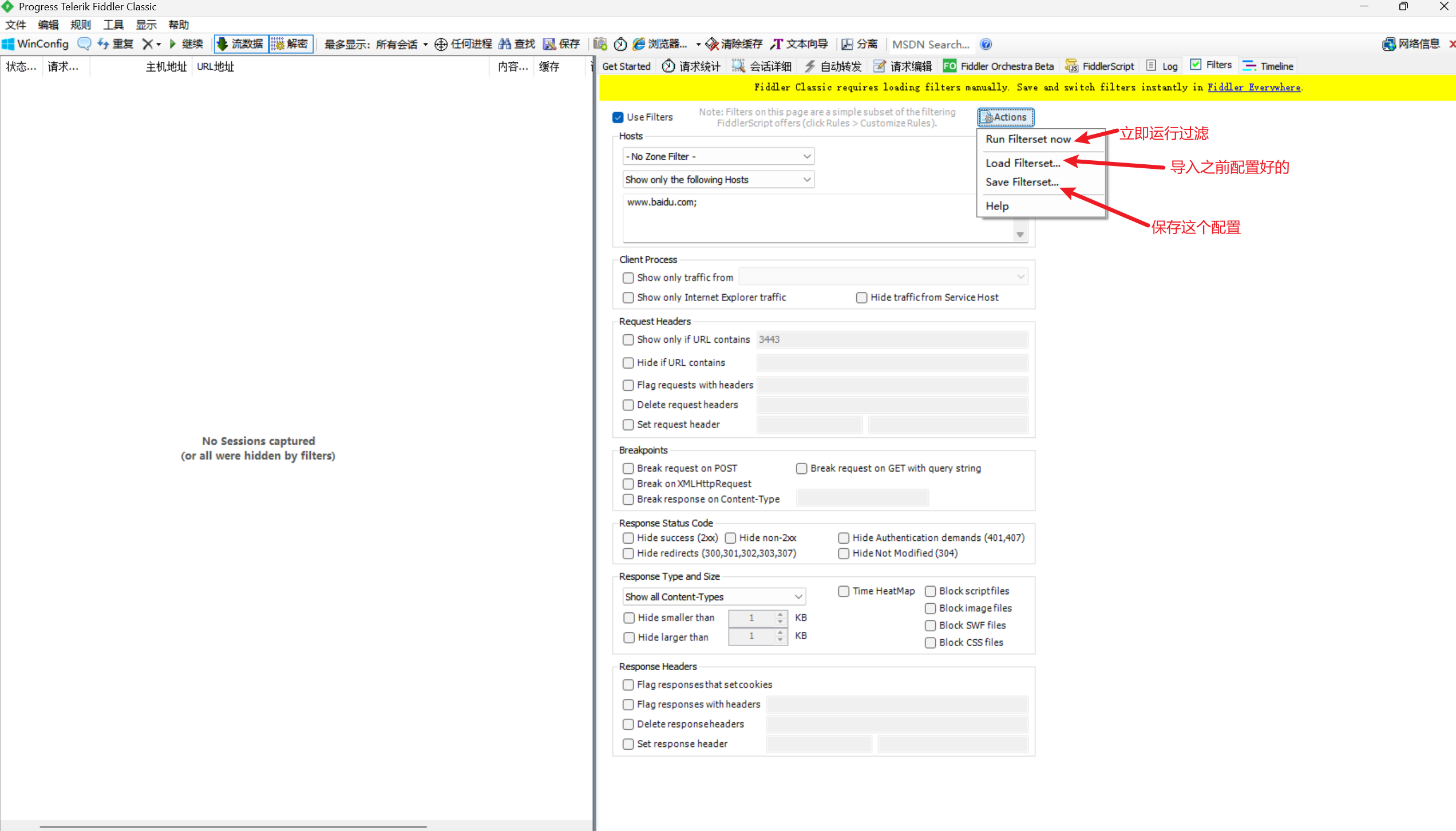Check Hide success (2xx) option
This screenshot has width=1456, height=831.
pos(628,538)
